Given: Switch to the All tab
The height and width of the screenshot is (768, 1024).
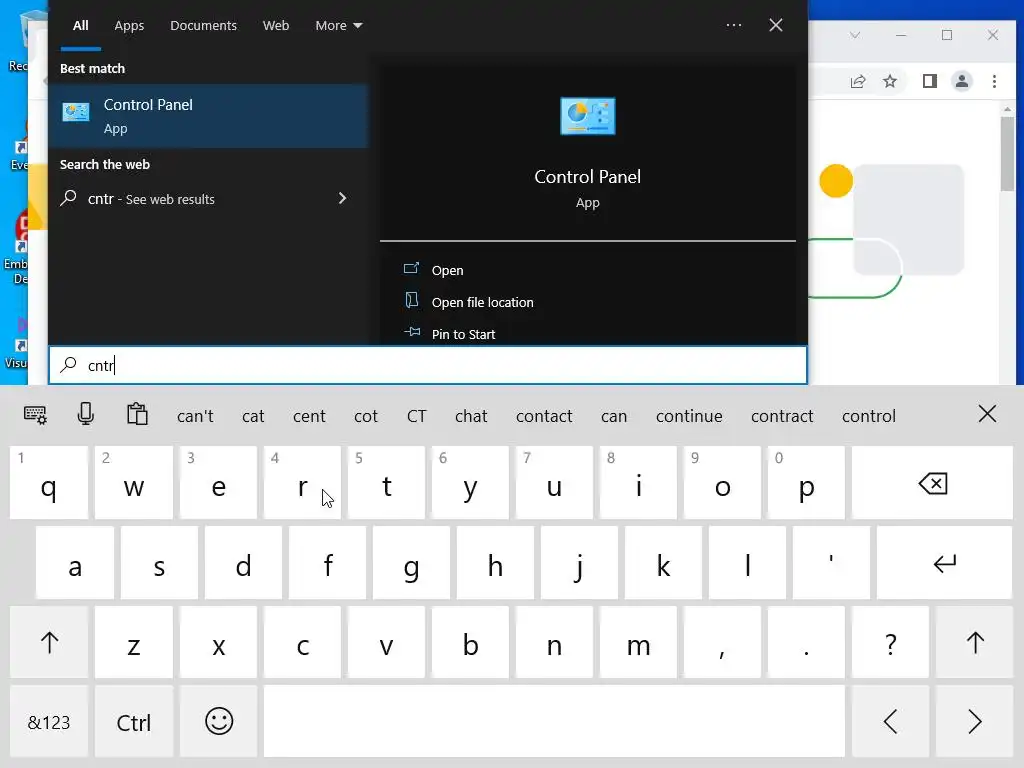Looking at the screenshot, I should coord(80,25).
